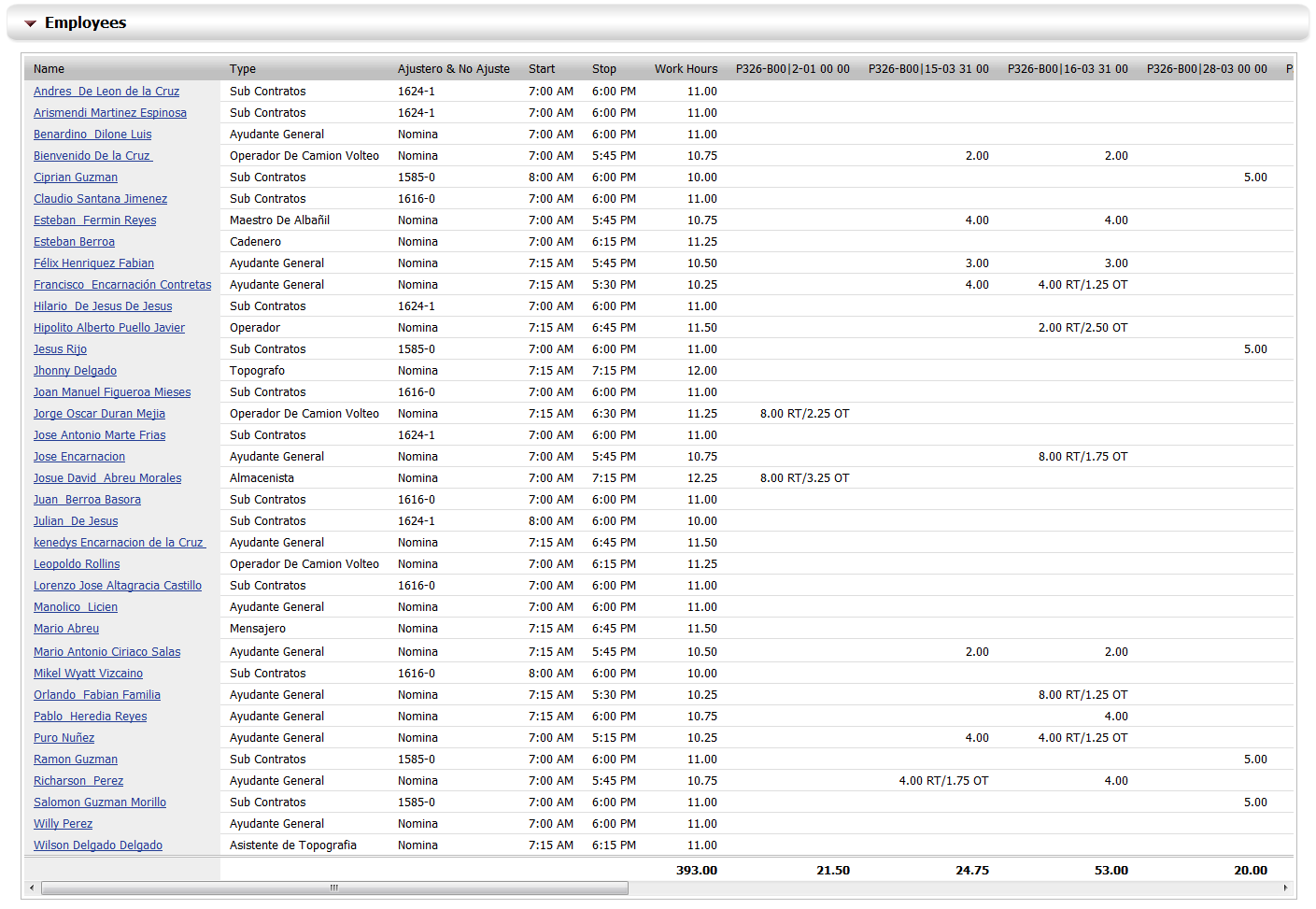Image resolution: width=1316 pixels, height=909 pixels.
Task: Open Jesus Rijo employee link
Action: pyautogui.click(x=61, y=349)
